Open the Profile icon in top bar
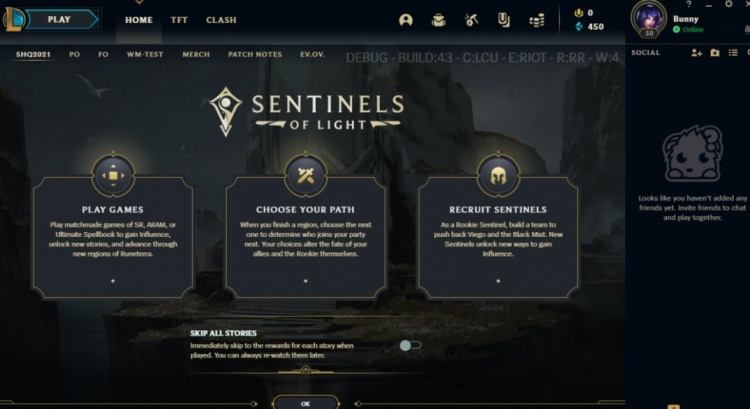Image resolution: width=750 pixels, height=409 pixels. [406, 20]
